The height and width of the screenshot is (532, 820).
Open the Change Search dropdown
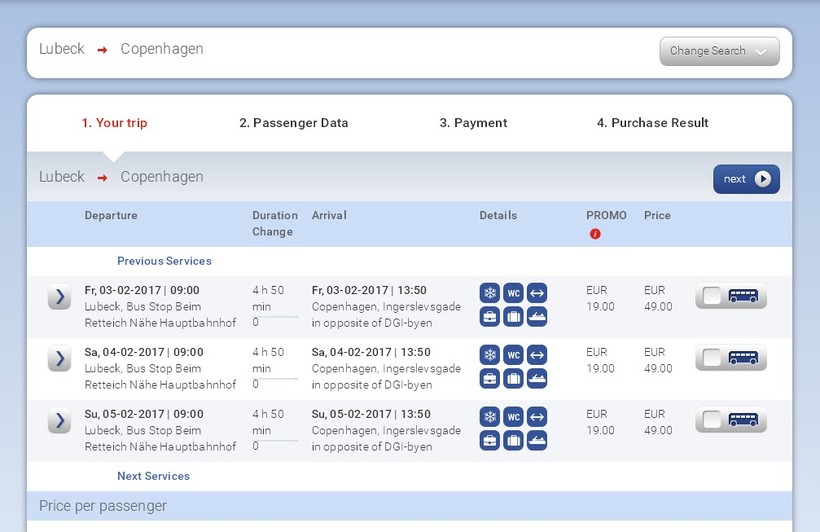point(719,51)
